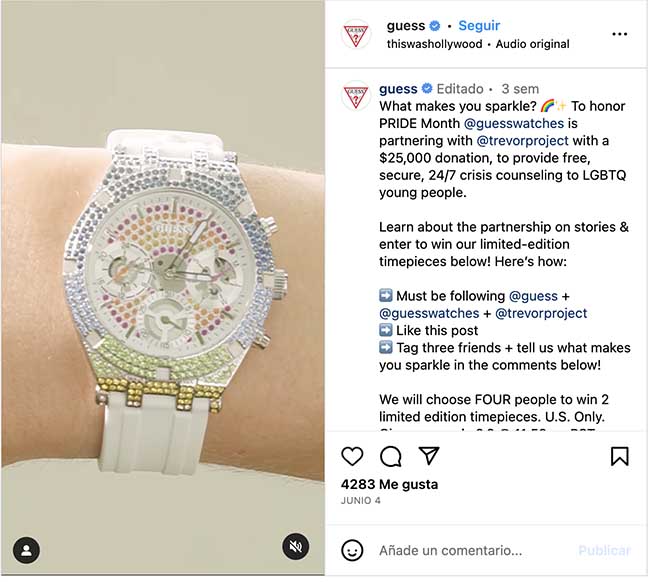Click the Publicar button

pyautogui.click(x=604, y=550)
